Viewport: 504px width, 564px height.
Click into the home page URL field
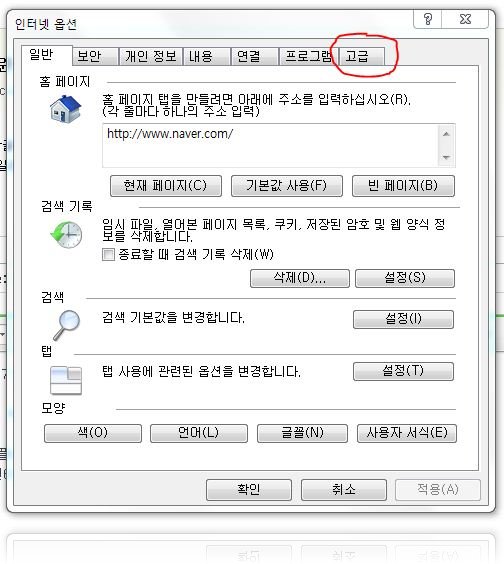[271, 145]
